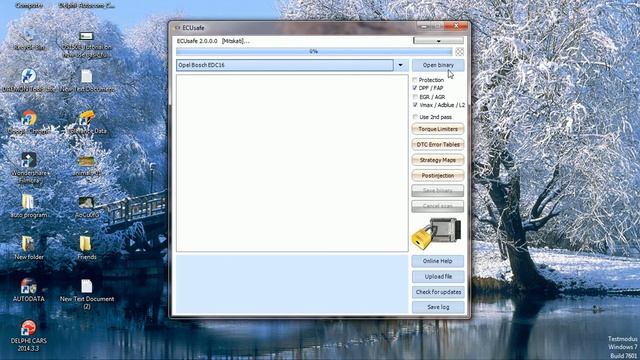The height and width of the screenshot is (360, 640).
Task: Select the Recycle Bin desktop icon
Action: 29,40
